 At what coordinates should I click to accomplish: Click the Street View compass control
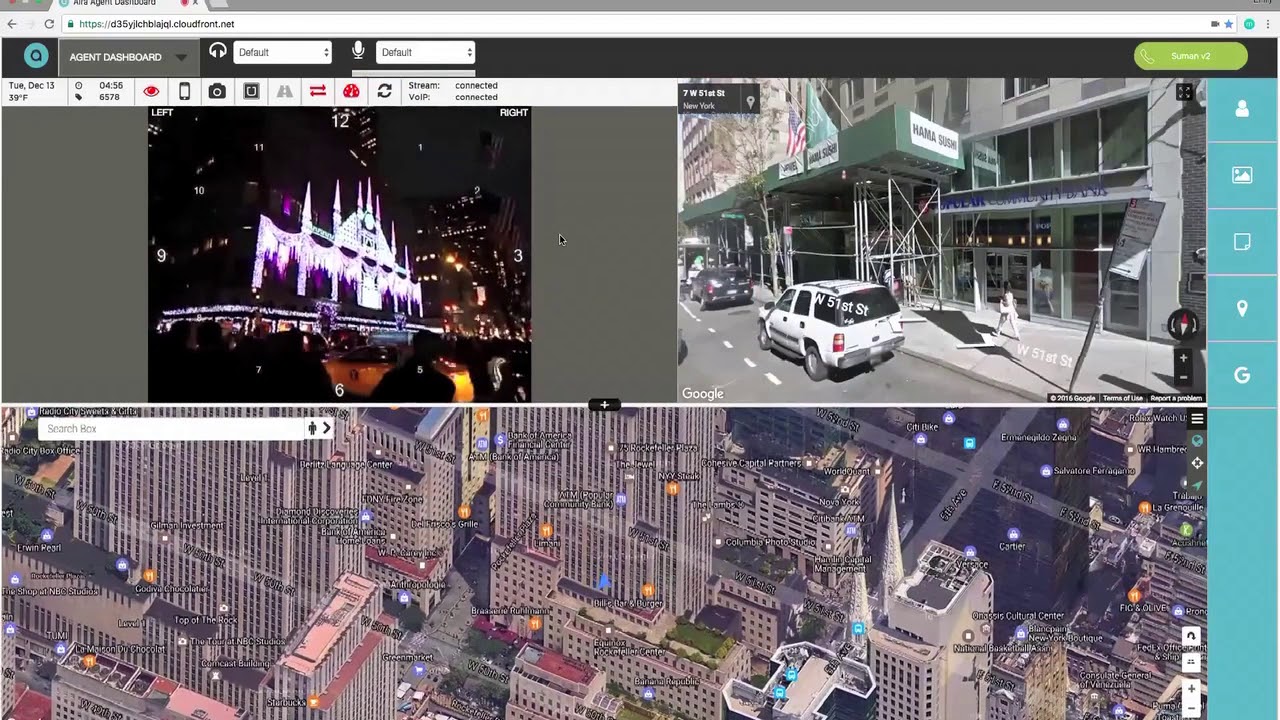click(1183, 324)
